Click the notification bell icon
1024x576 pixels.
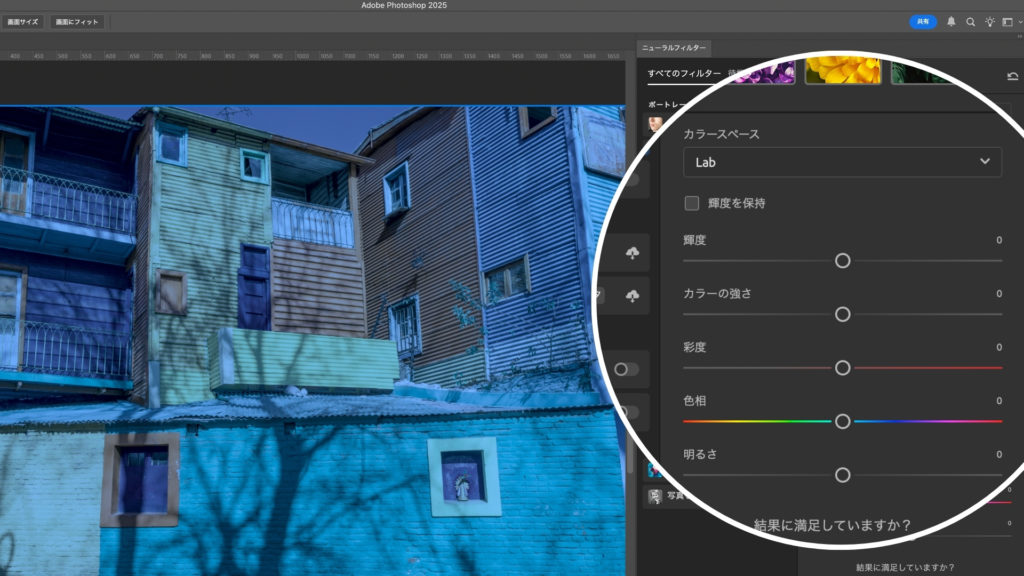coord(951,21)
